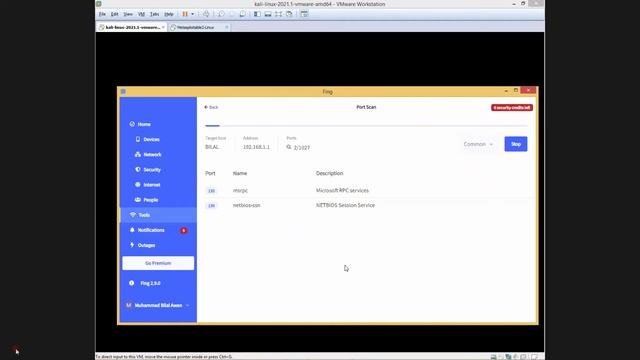Toggle the thumbnail bar icon

click(268, 14)
